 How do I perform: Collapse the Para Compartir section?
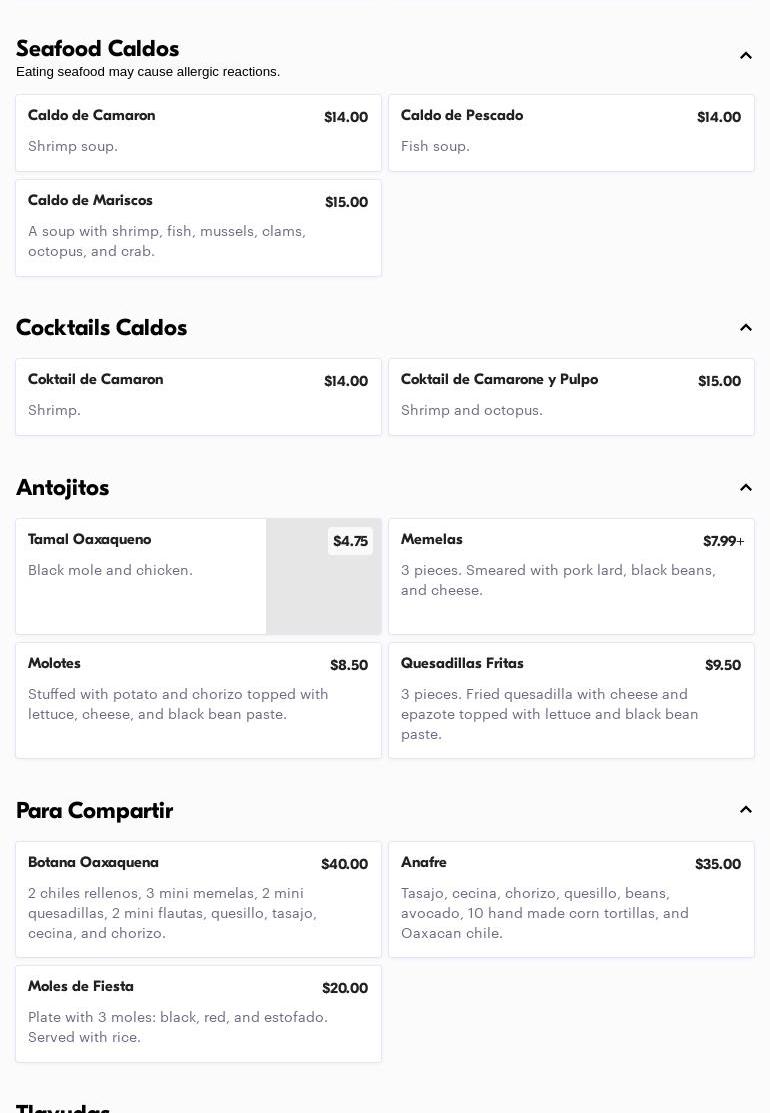point(745,810)
